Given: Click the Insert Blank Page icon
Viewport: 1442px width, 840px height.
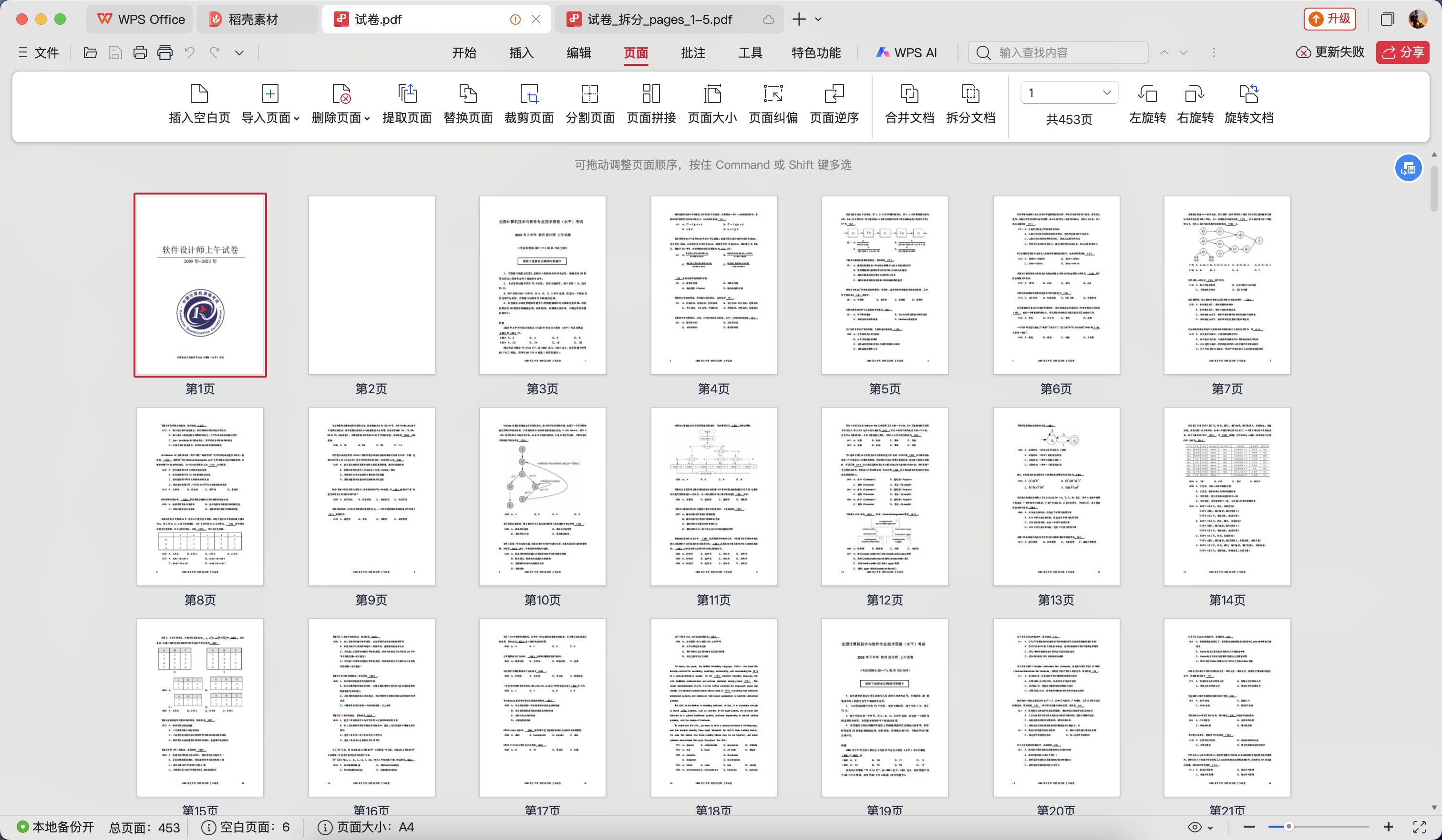Looking at the screenshot, I should pyautogui.click(x=199, y=94).
